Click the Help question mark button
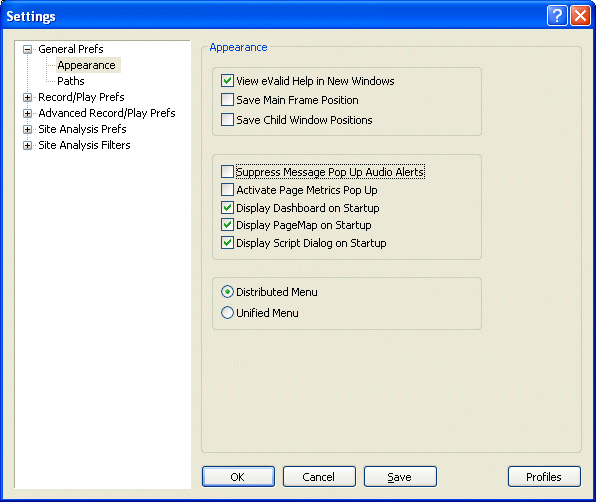Image resolution: width=596 pixels, height=502 pixels. tap(557, 16)
